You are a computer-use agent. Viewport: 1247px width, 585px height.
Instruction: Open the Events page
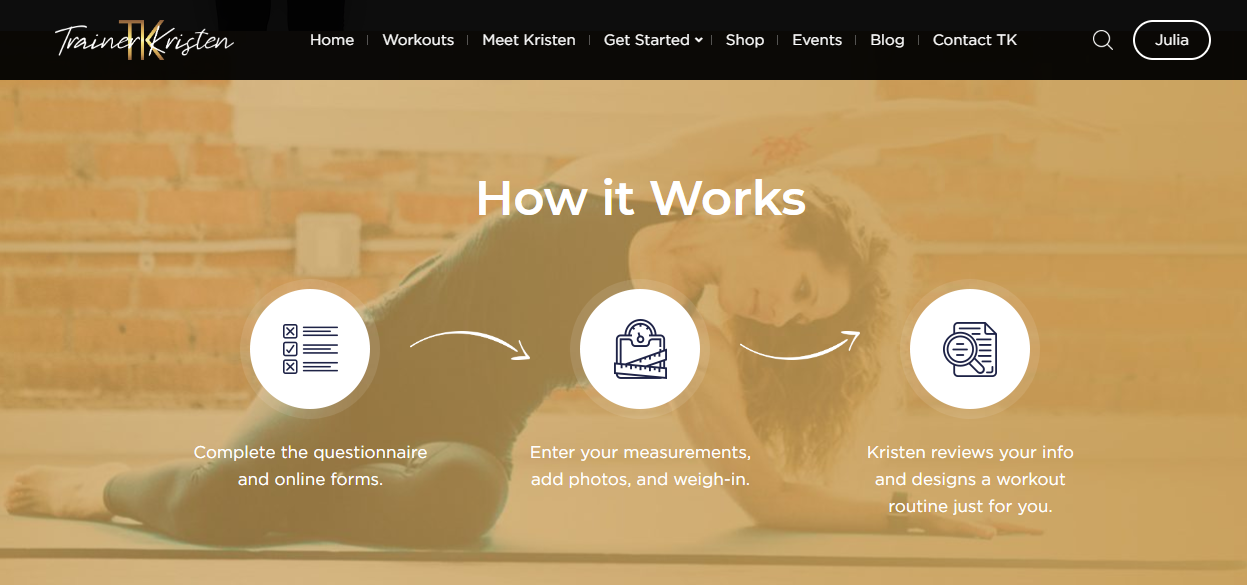coord(817,40)
